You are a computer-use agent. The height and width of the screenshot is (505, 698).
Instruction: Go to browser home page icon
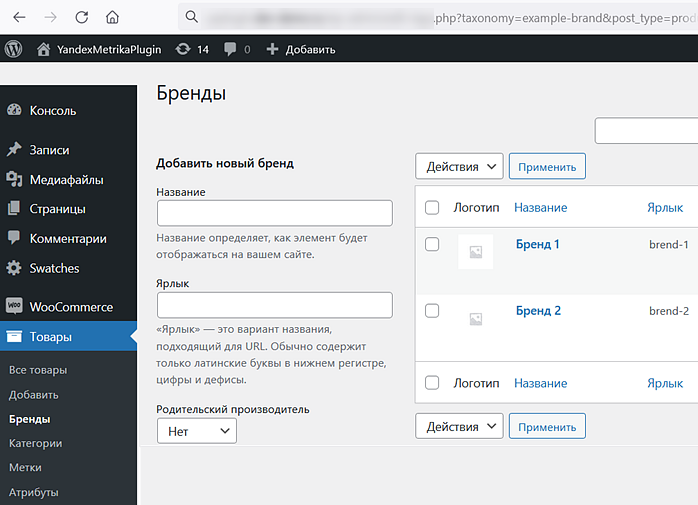pos(112,17)
